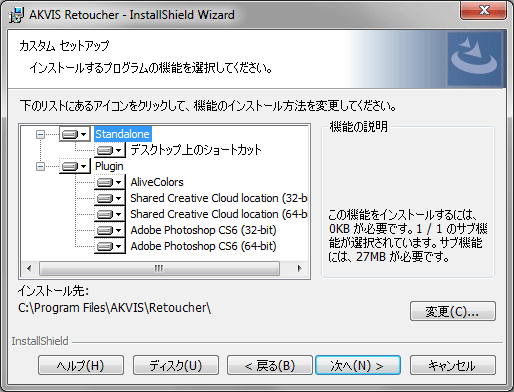514x392 pixels.
Task: Select Shared Creative Cloud location (64-bit) item
Action: 219,214
